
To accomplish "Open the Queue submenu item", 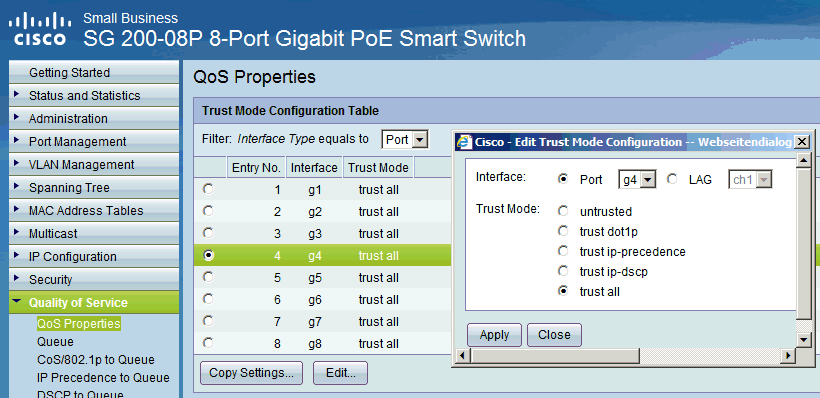I will coord(55,342).
